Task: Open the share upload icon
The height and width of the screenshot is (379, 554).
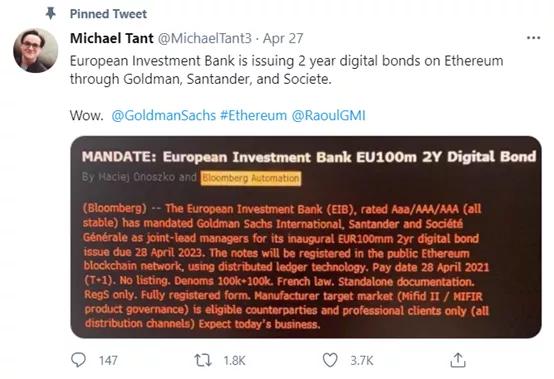Action: click(x=458, y=360)
